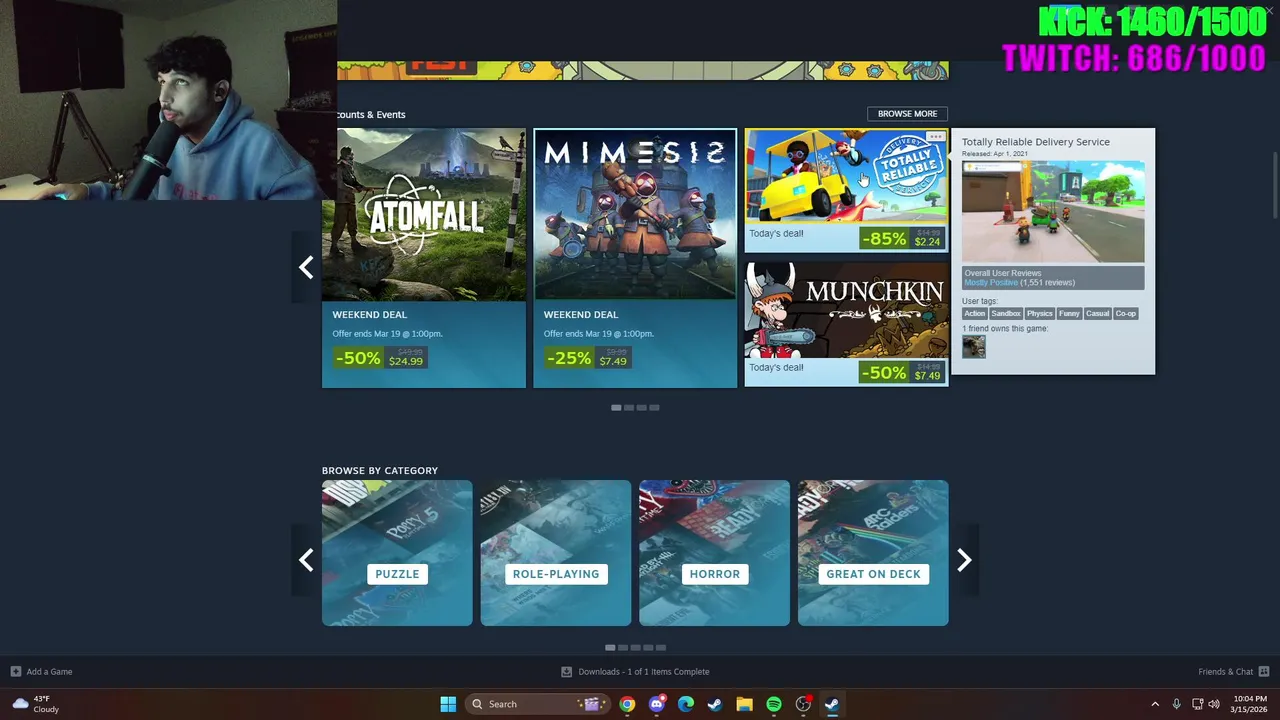The image size is (1280, 720).
Task: Click the Totally Reliable gameplay screenshot in popup
Action: (x=1053, y=211)
